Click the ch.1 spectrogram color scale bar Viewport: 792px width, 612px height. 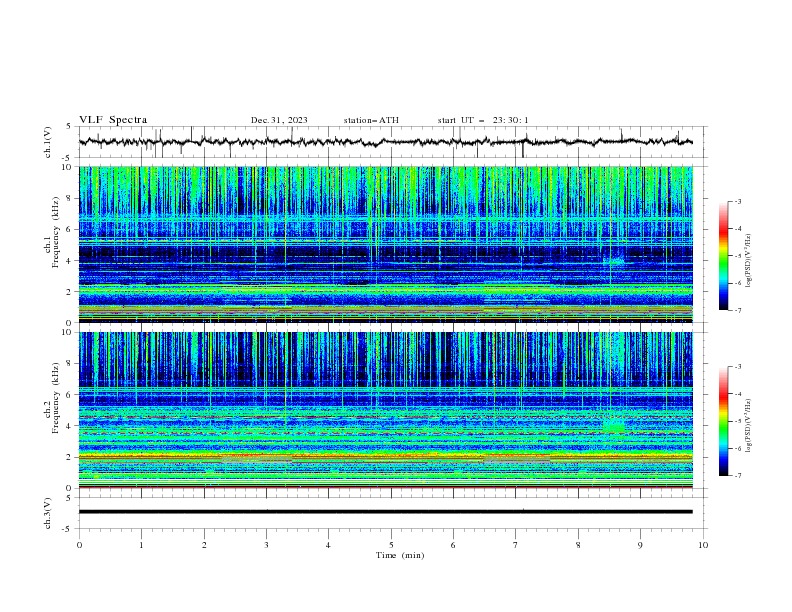tap(723, 256)
